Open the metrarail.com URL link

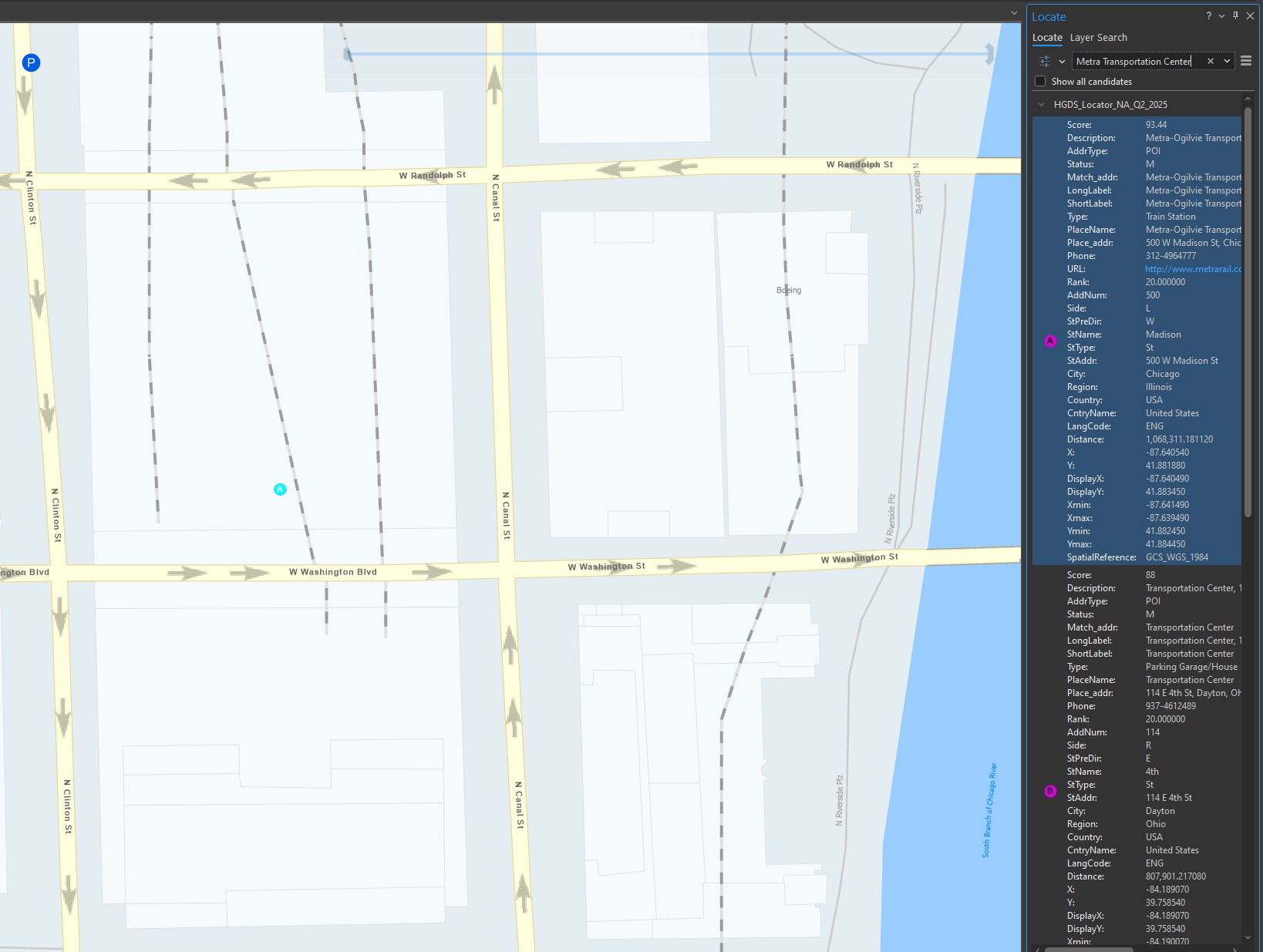tap(1193, 269)
